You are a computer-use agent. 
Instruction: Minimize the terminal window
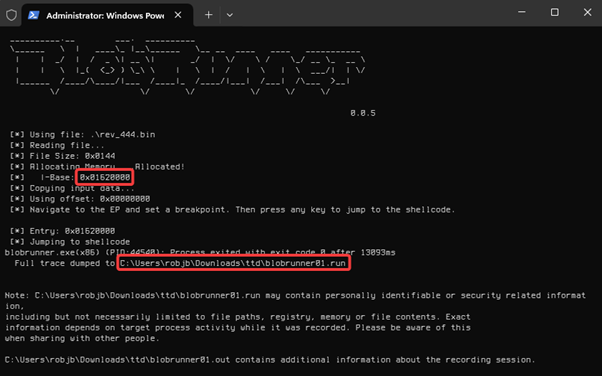(521, 12)
